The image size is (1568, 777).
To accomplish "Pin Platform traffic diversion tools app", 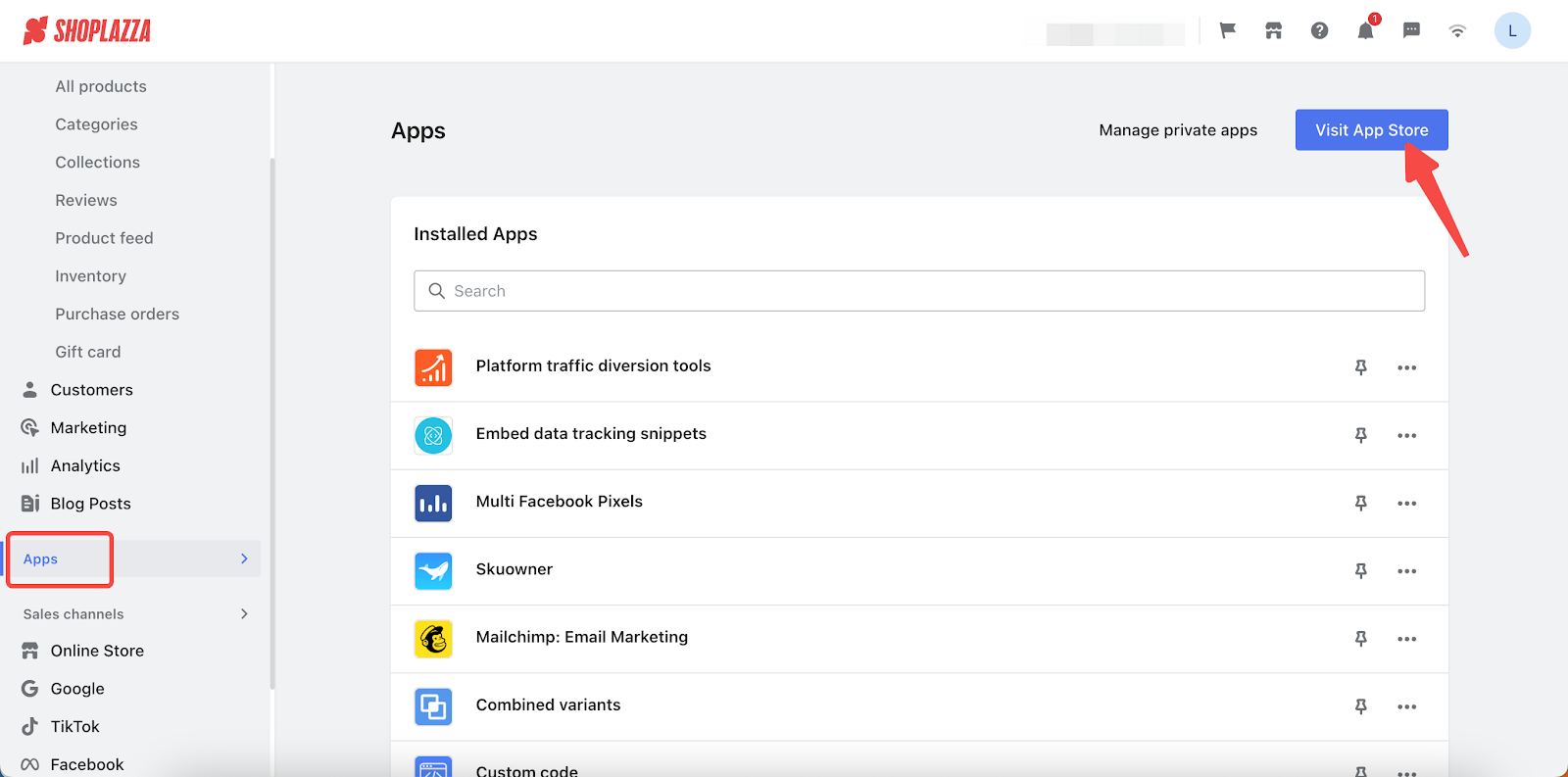I will tap(1360, 367).
